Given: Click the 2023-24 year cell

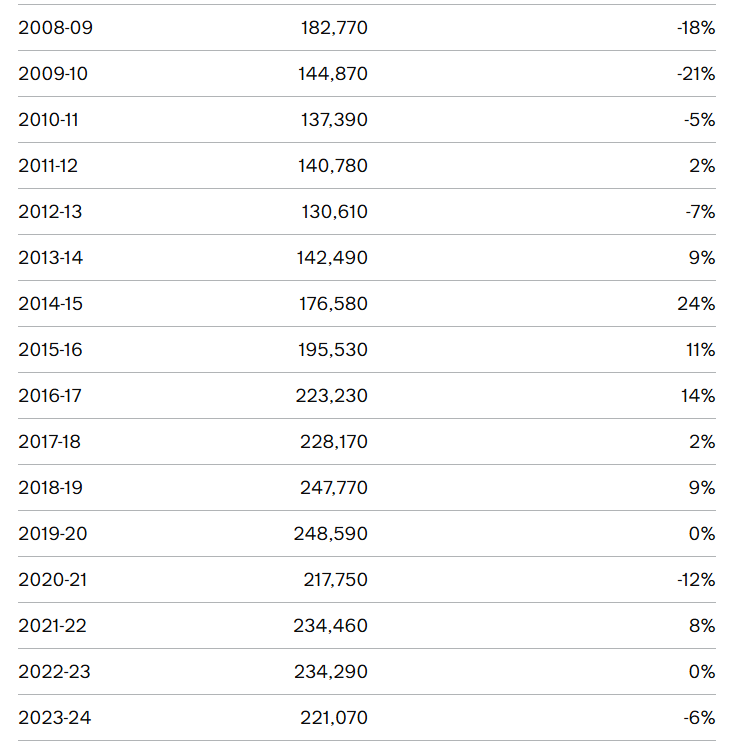Looking at the screenshot, I should click(54, 718).
